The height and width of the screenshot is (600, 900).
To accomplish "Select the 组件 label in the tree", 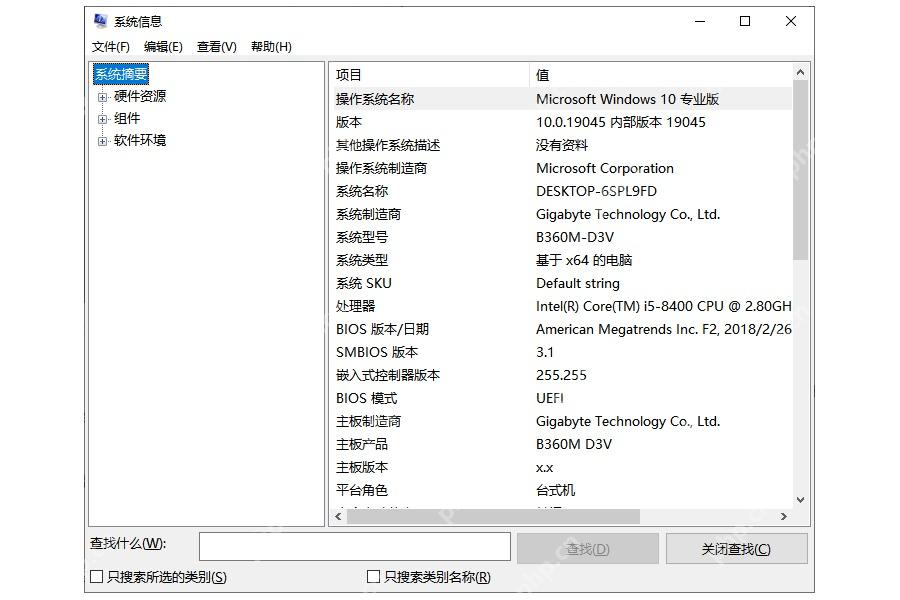I will tap(127, 118).
